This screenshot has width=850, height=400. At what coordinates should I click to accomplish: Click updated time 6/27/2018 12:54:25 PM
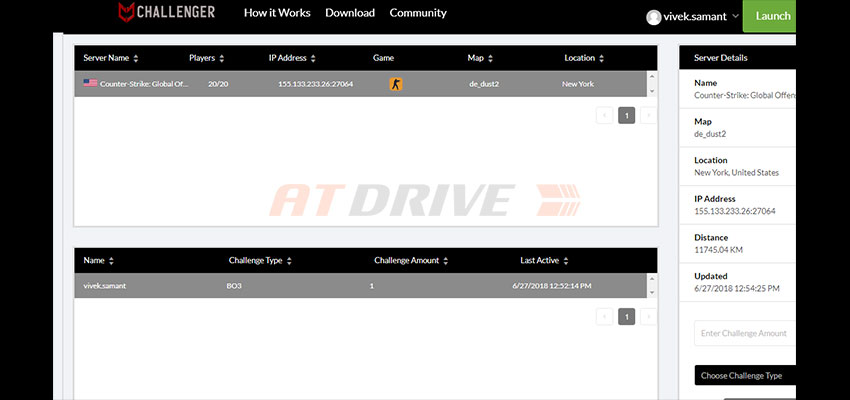tap(737, 289)
